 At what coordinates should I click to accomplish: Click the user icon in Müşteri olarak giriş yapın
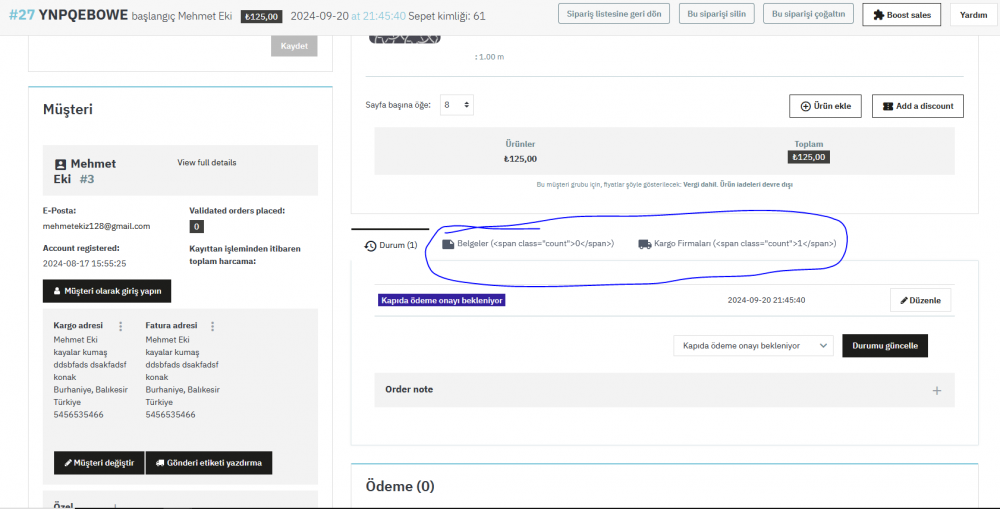click(57, 291)
